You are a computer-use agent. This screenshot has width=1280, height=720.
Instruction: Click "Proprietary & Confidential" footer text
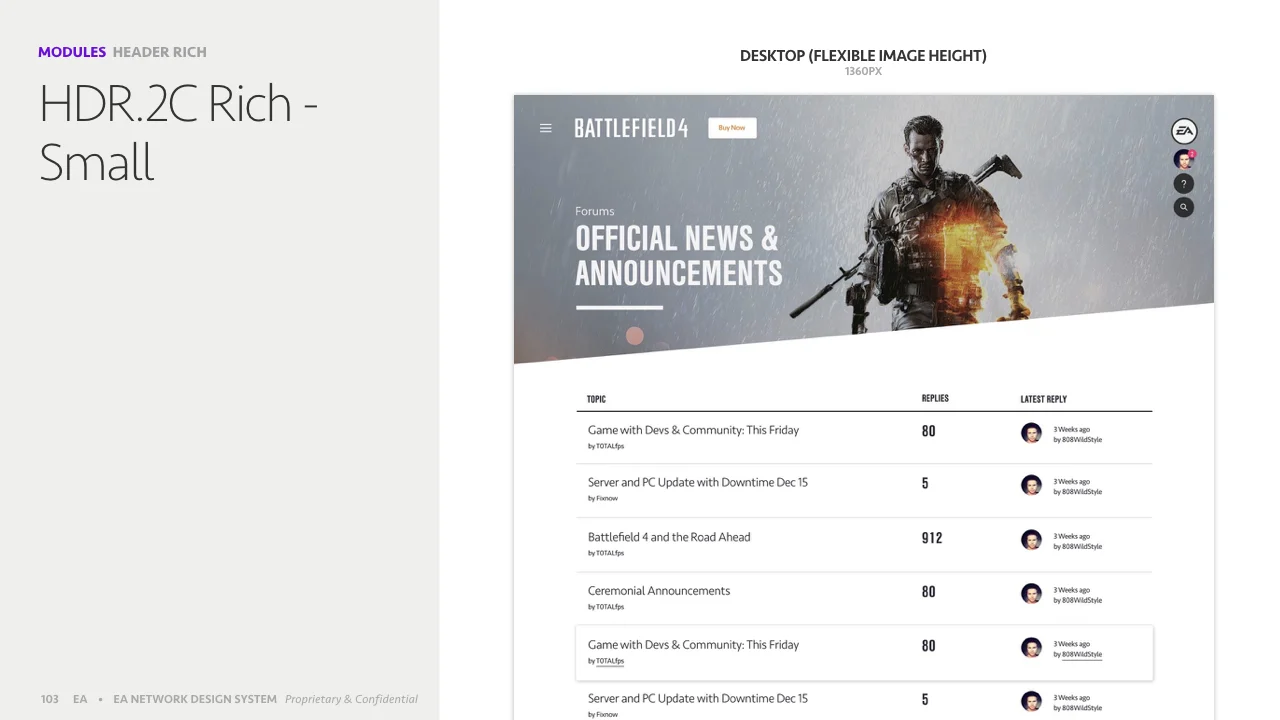[x=351, y=699]
